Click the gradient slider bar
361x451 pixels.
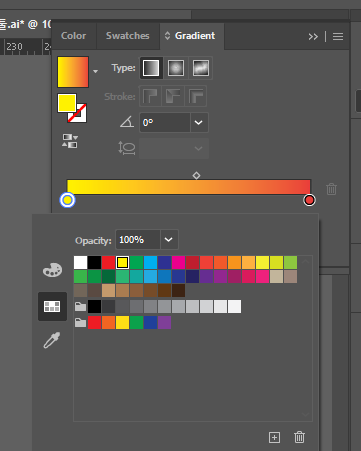[189, 187]
